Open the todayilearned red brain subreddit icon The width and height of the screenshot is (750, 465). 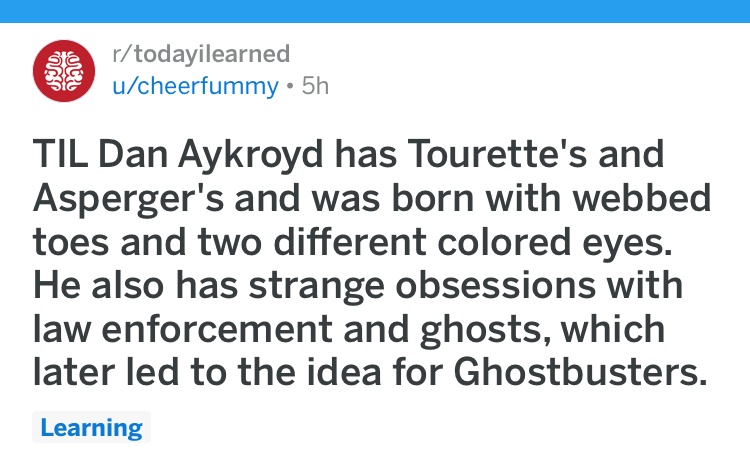coord(64,71)
